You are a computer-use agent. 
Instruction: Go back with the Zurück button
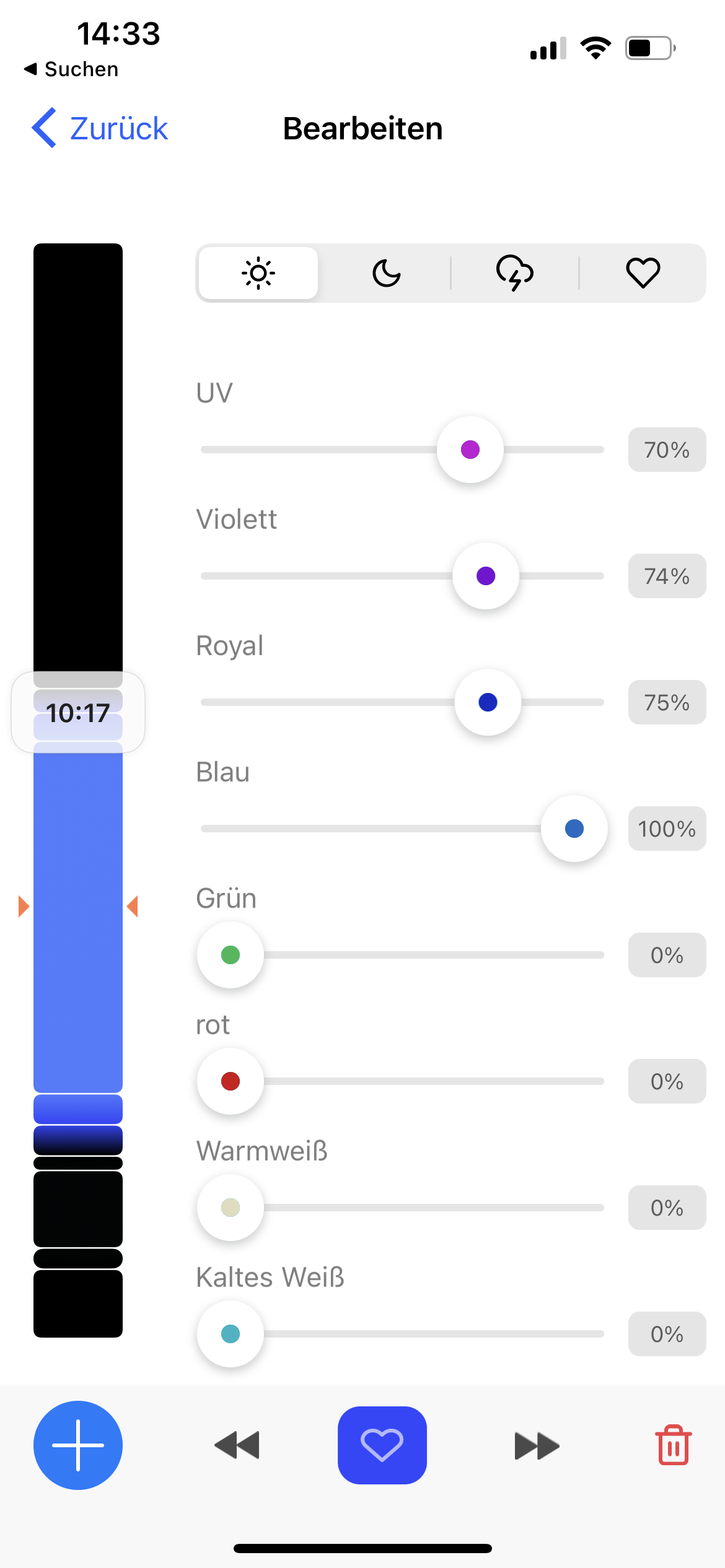(100, 128)
